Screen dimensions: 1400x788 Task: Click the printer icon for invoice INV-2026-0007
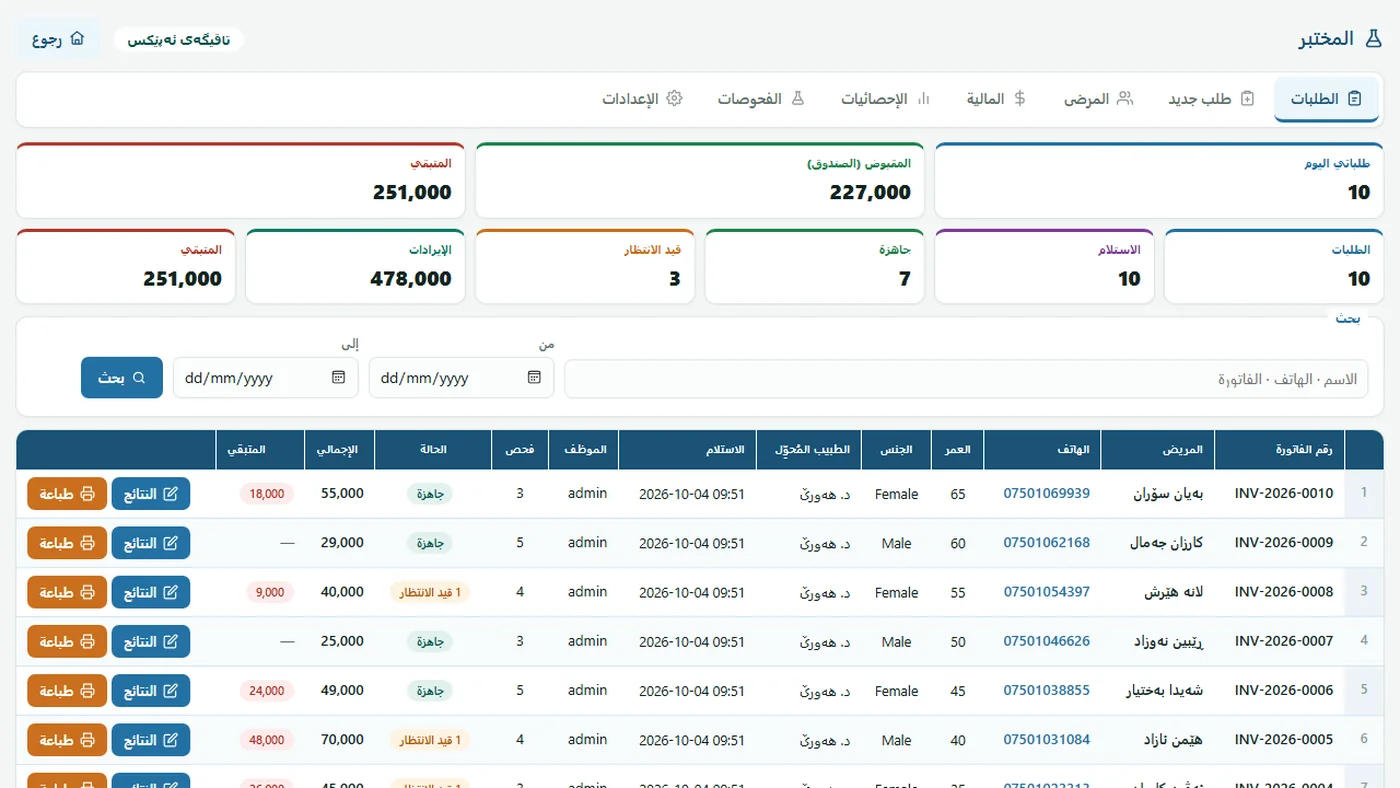87,641
